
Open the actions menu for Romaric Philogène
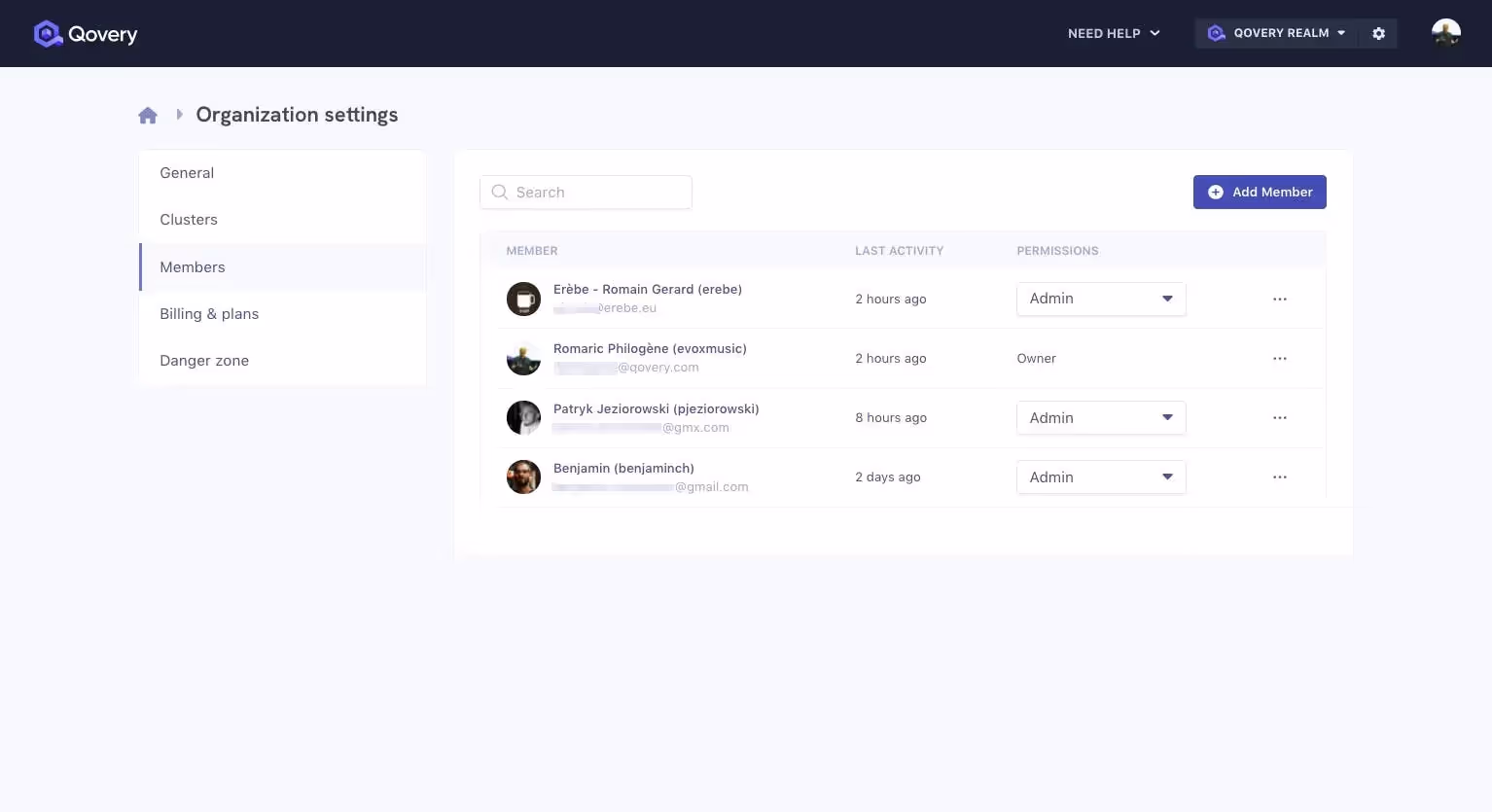(1279, 358)
